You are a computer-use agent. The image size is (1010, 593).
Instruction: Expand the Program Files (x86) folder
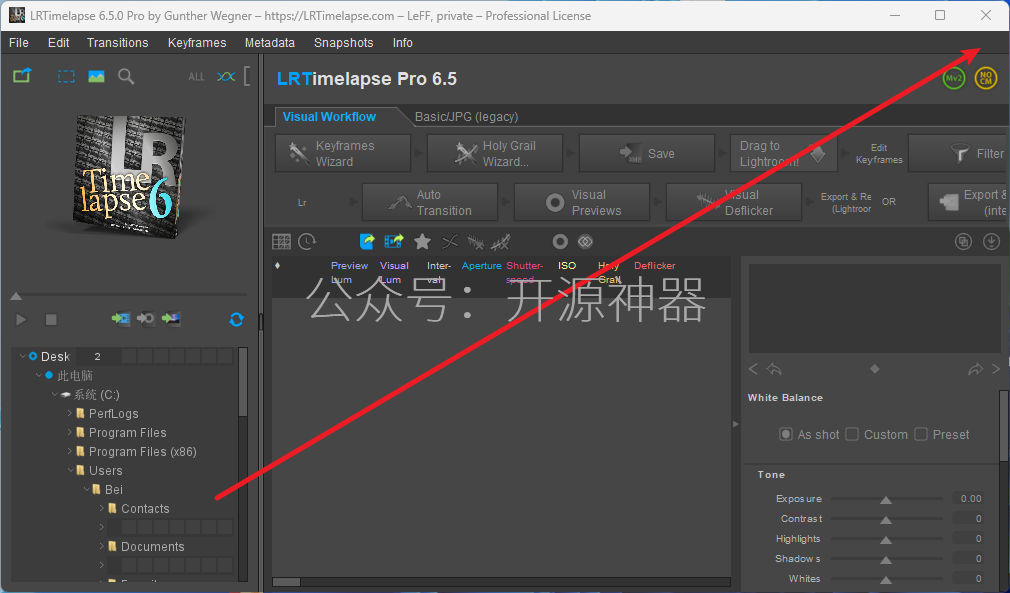70,451
